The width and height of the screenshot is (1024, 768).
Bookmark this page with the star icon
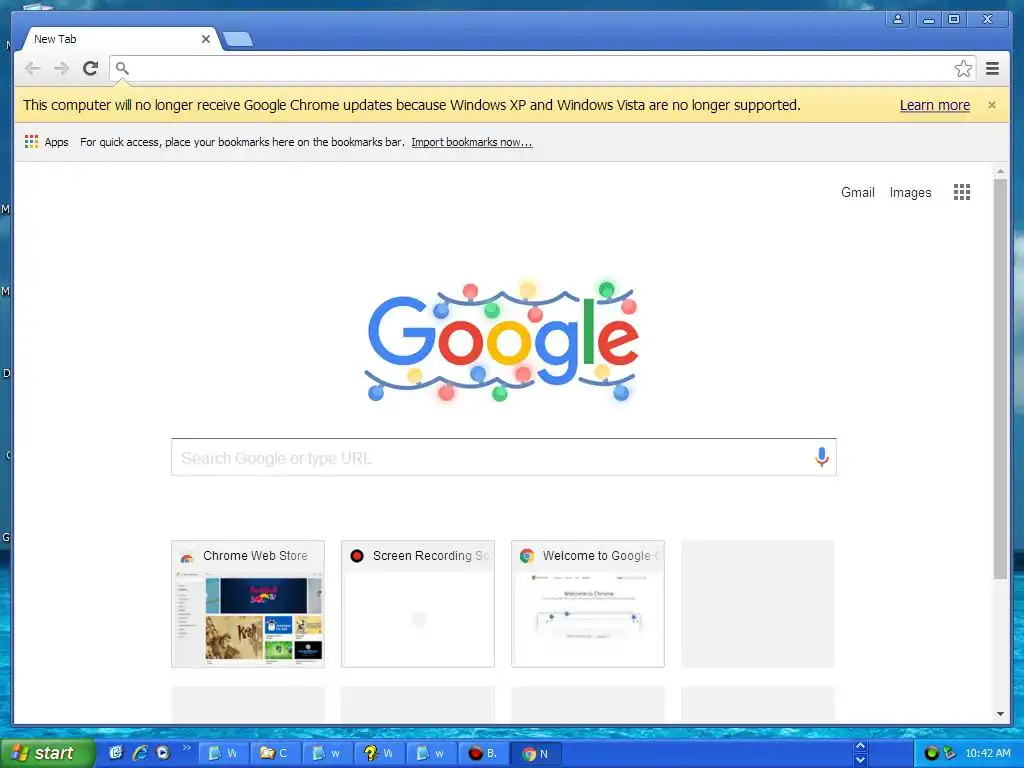click(963, 69)
